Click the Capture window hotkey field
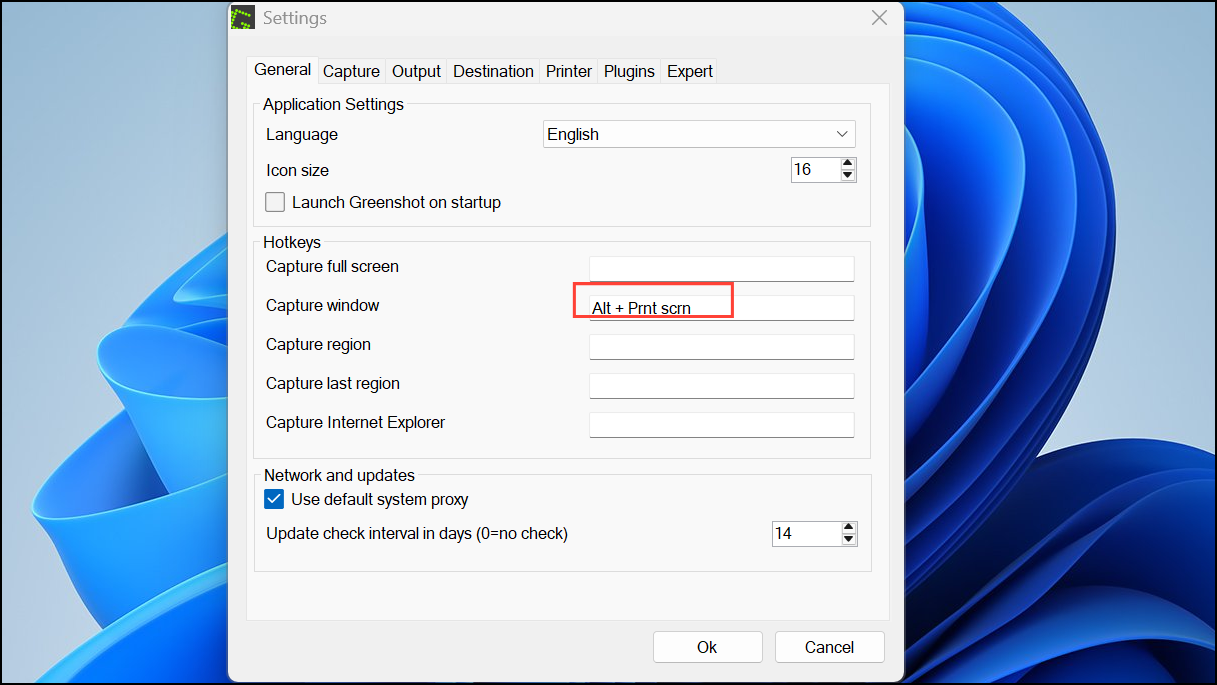Screen dimensions: 1217x685 click(722, 307)
